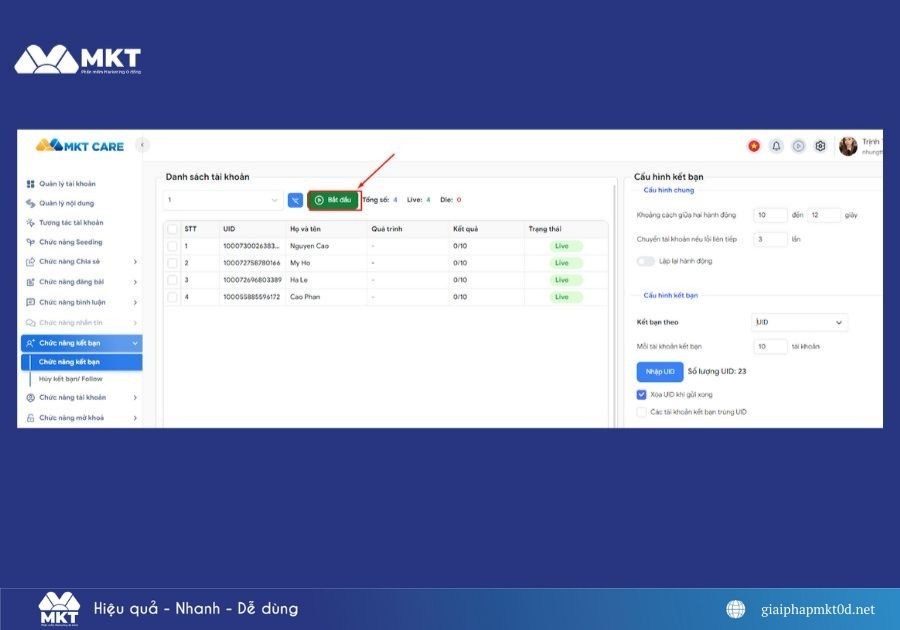Select all accounts with header checkbox
Image resolution: width=900 pixels, height=630 pixels.
pos(170,227)
